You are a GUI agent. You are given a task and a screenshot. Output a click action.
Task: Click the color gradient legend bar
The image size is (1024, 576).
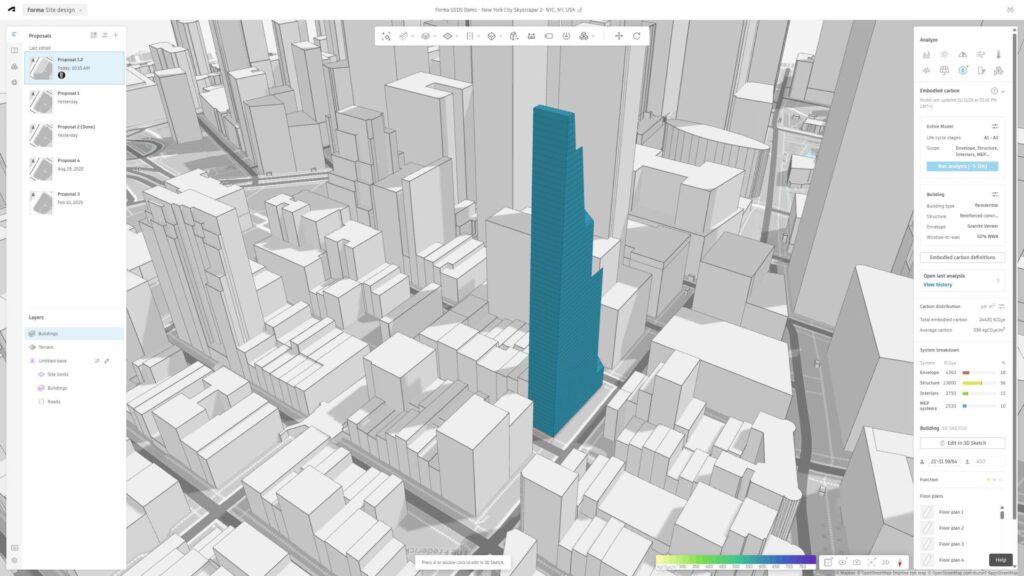click(735, 560)
